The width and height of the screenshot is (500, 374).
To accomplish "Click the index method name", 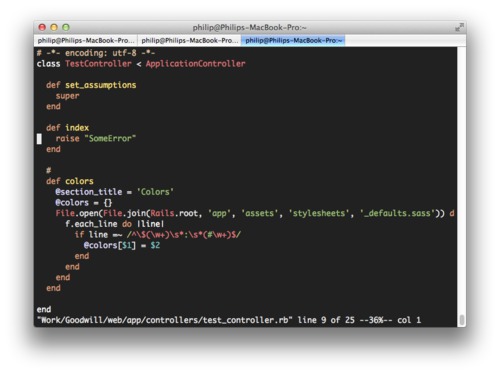I will (x=77, y=128).
